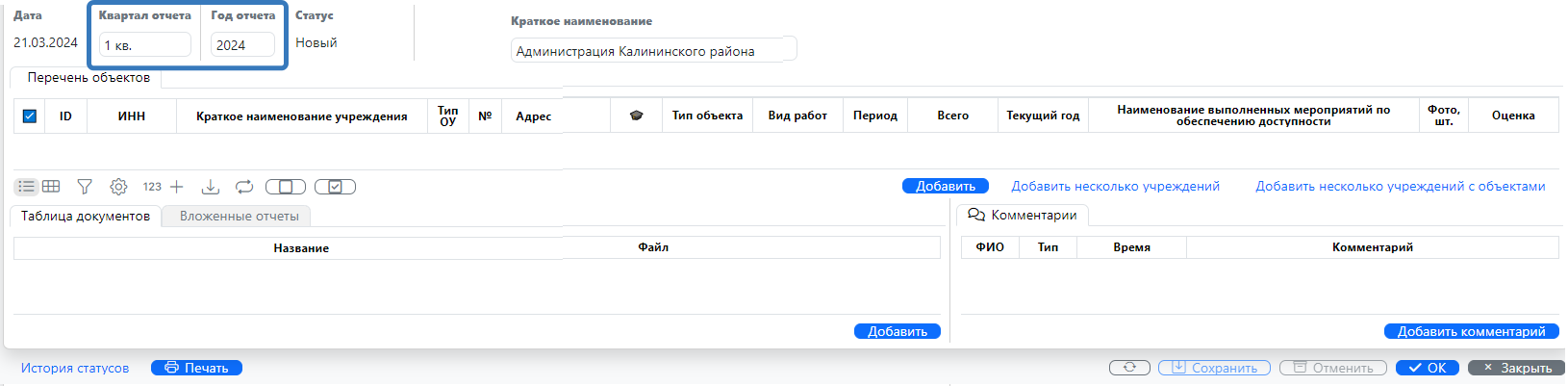1568x386 pixels.
Task: Switch to list view icon
Action: pyautogui.click(x=26, y=187)
